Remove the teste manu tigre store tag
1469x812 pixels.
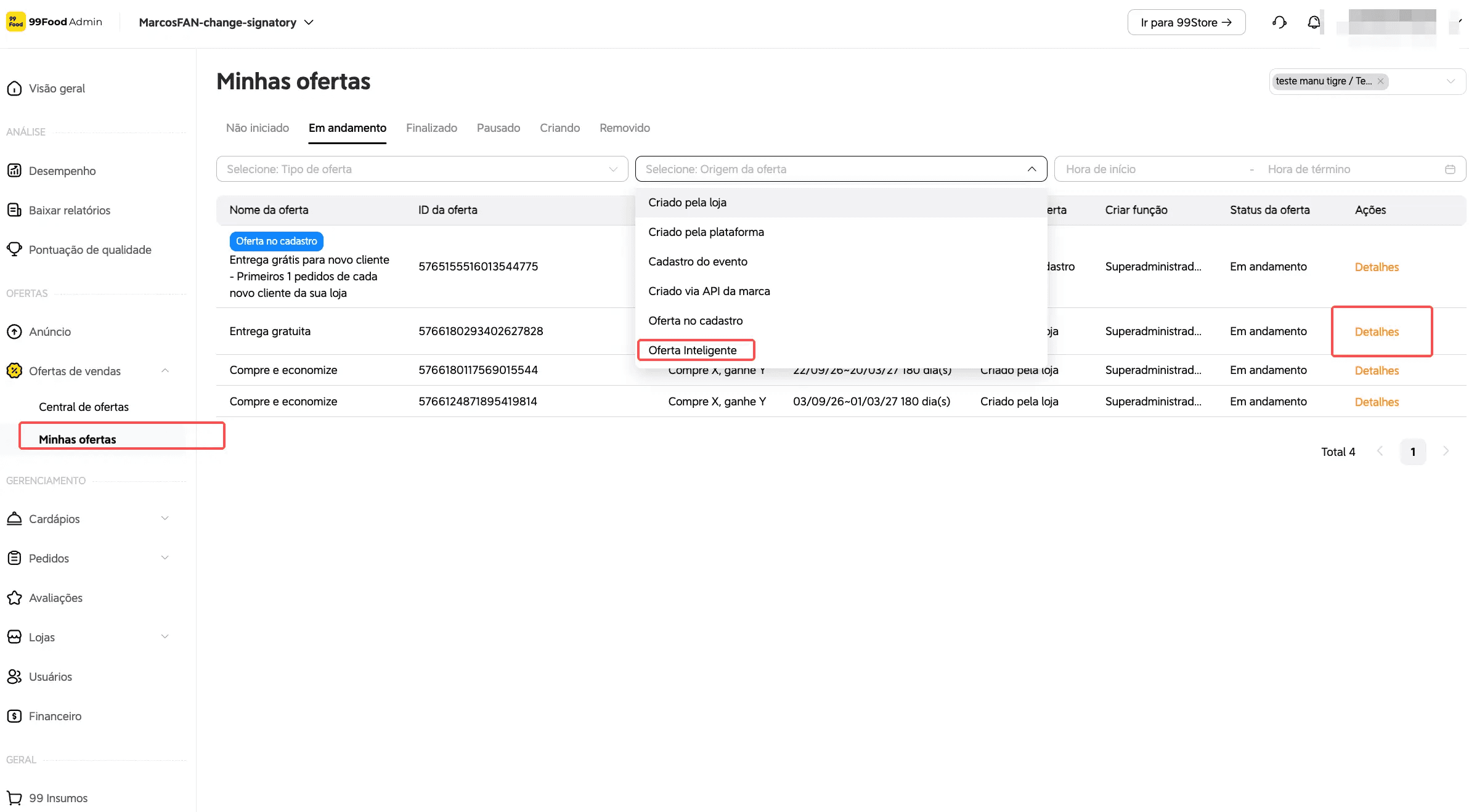pos(1380,81)
